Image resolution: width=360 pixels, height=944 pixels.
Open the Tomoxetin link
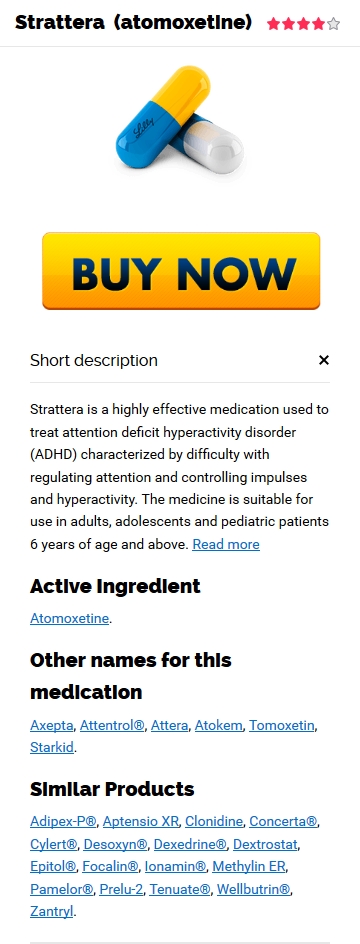click(282, 725)
